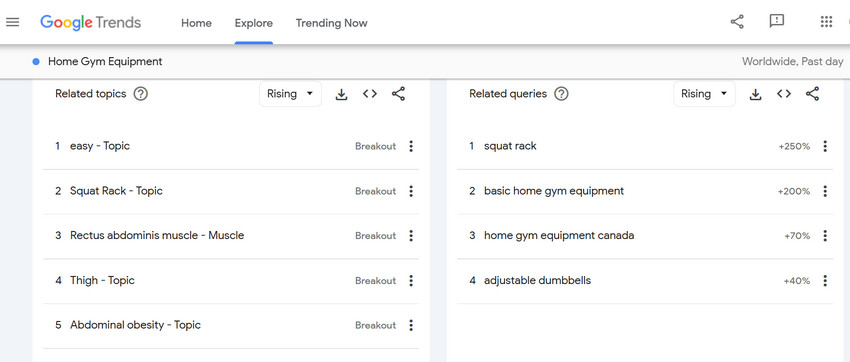The width and height of the screenshot is (850, 362).
Task: Open 'basic home gym equipment' query
Action: point(645,191)
